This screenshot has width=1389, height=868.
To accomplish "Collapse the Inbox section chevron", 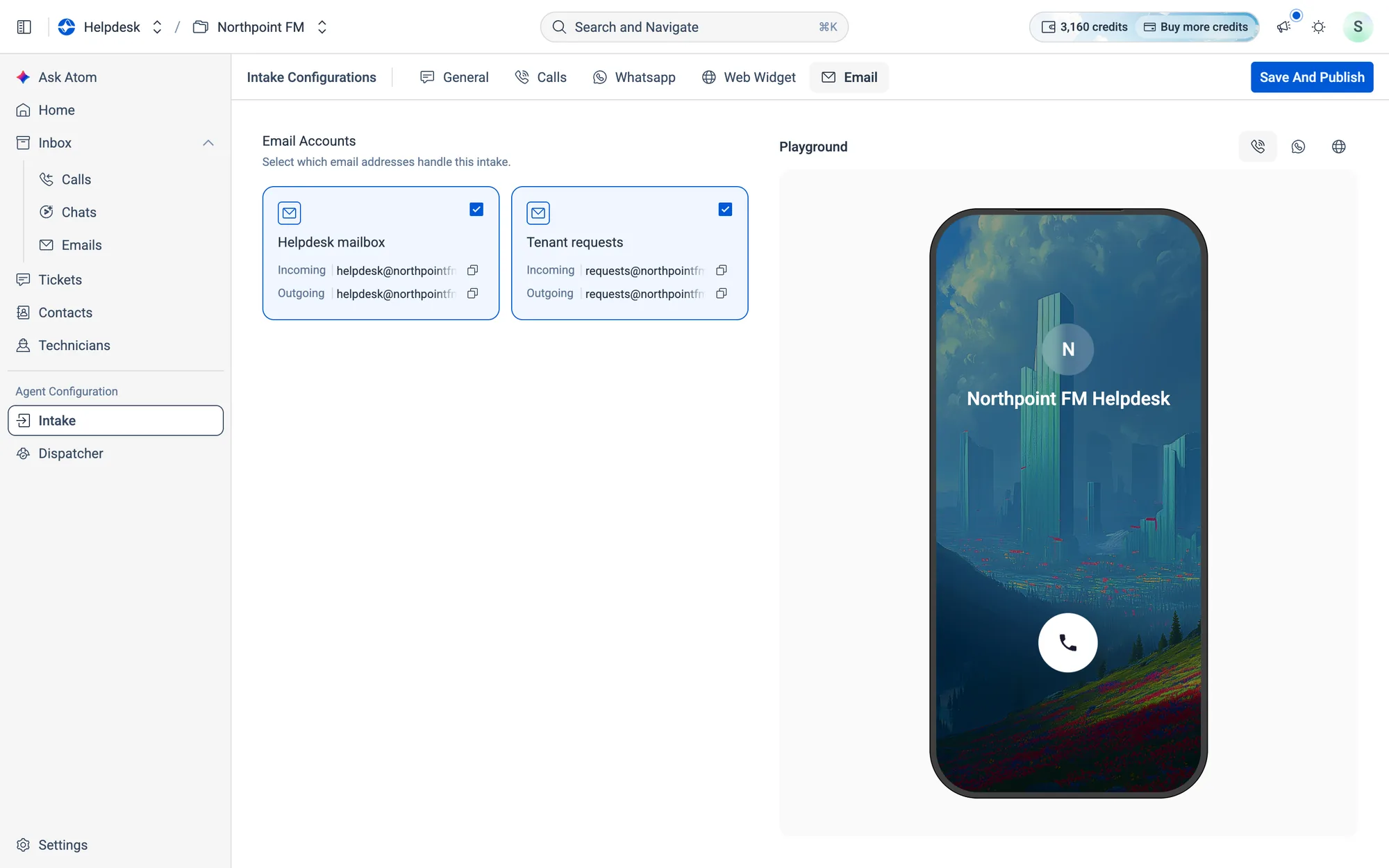I will click(x=208, y=143).
